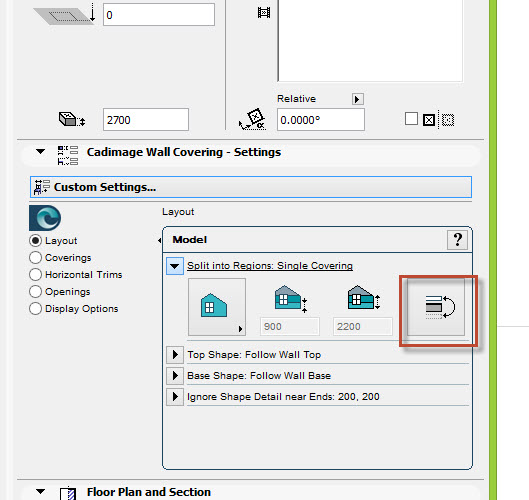Open the Custom Settings bar
Screen dimensions: 529x500
tap(251, 187)
